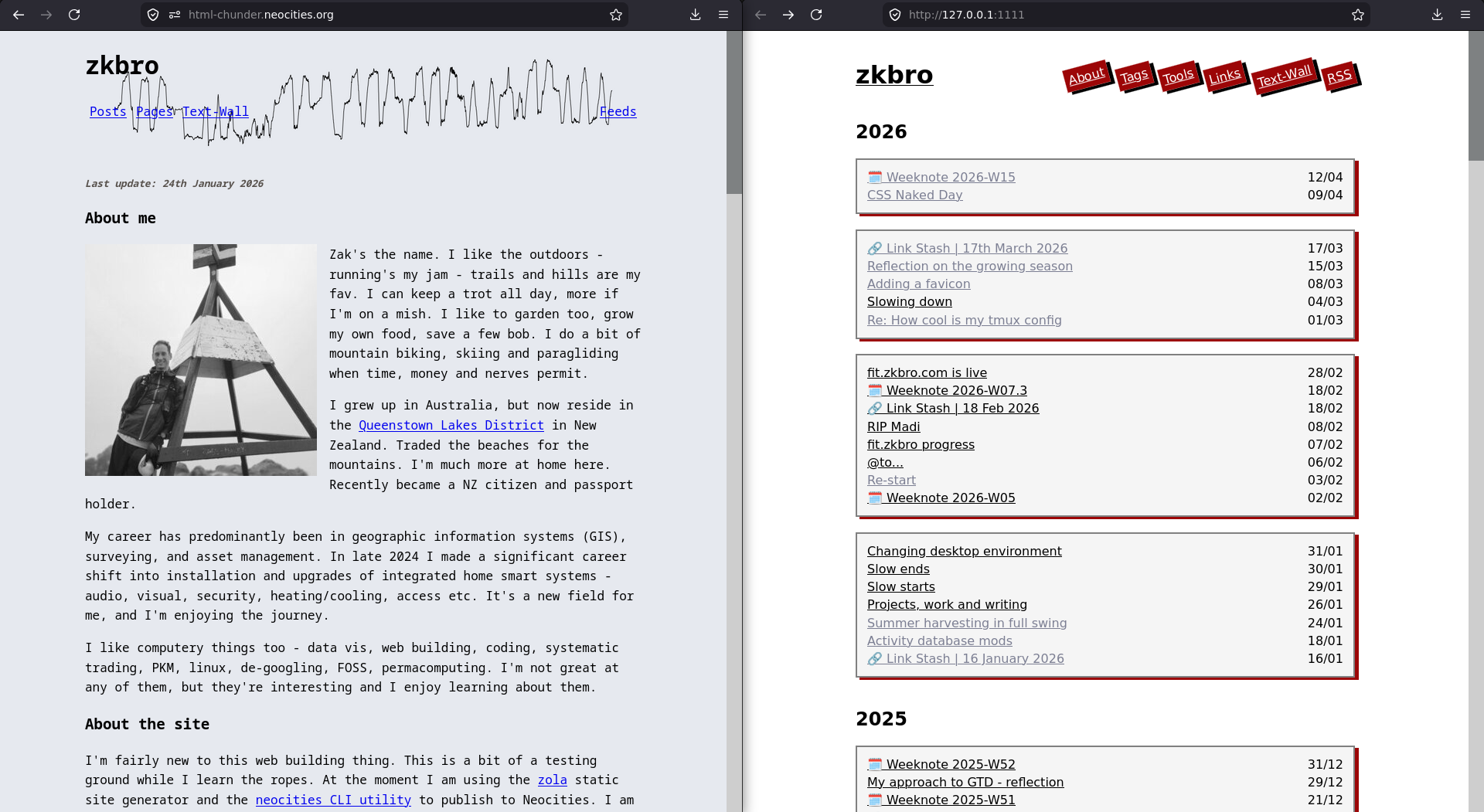The image size is (1484, 812).
Task: Click the shield tracking protection icon for neocities
Action: 153,15
